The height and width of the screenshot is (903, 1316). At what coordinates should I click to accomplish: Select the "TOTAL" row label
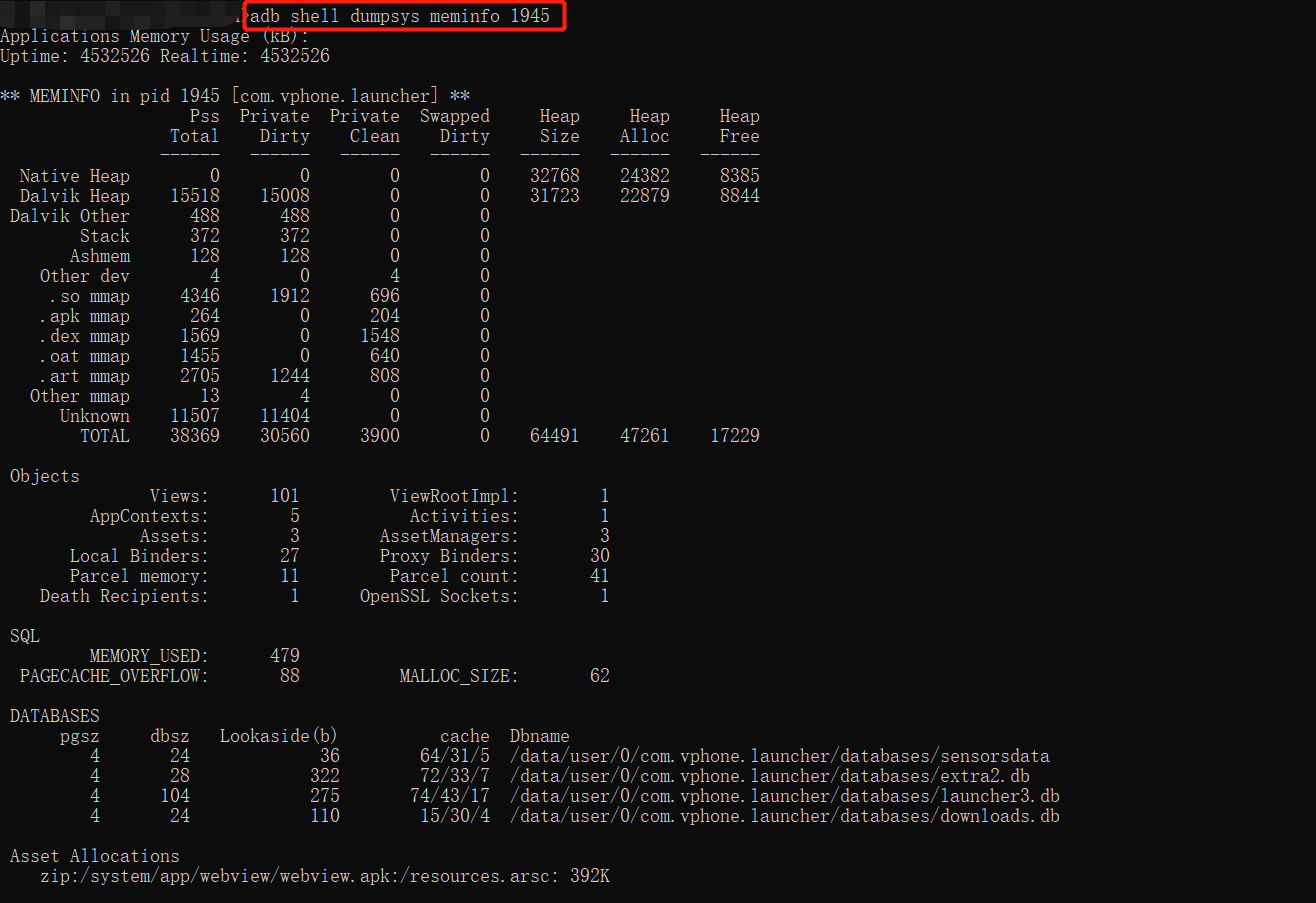click(105, 436)
